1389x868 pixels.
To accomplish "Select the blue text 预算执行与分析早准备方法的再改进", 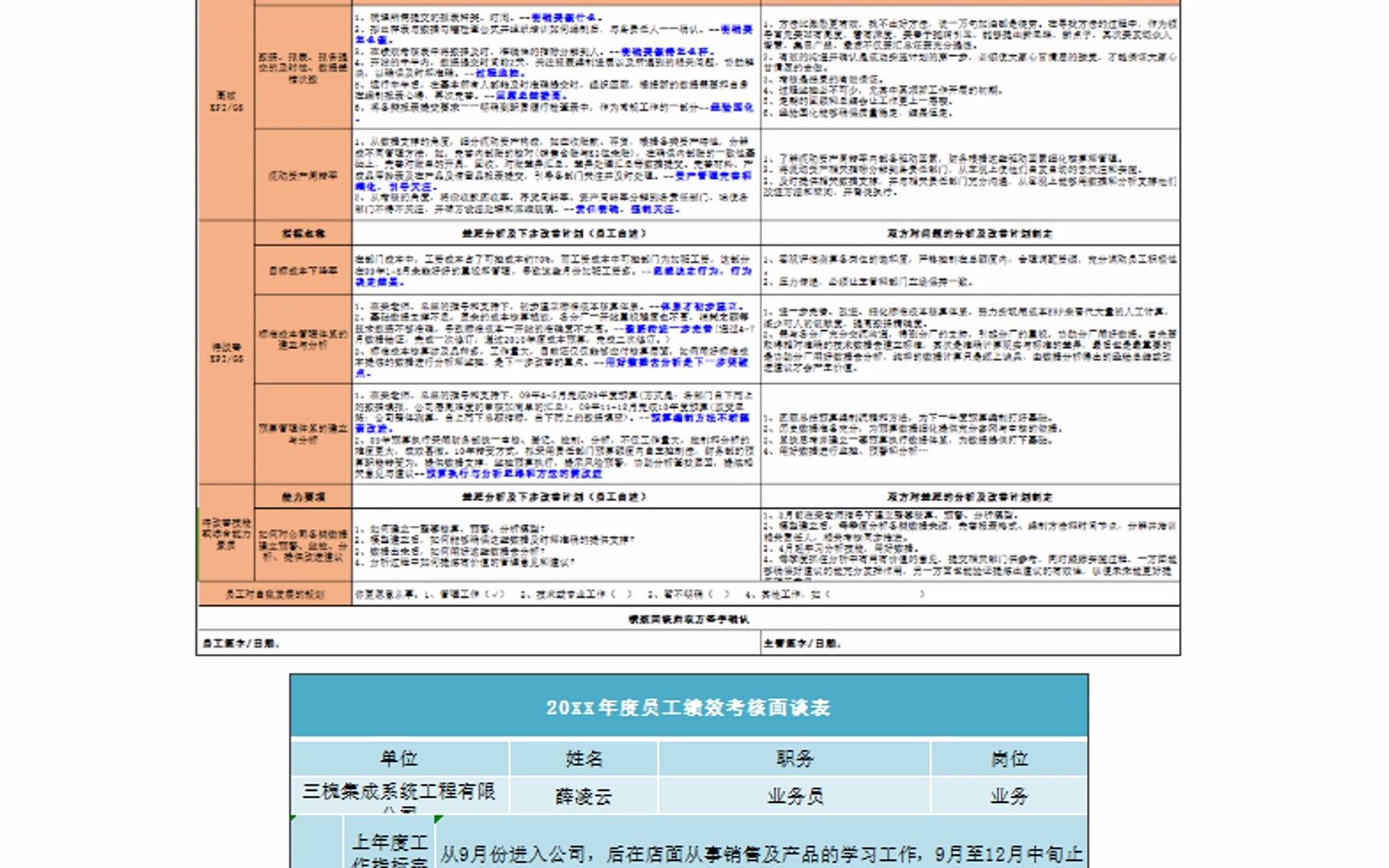I will click(x=514, y=474).
